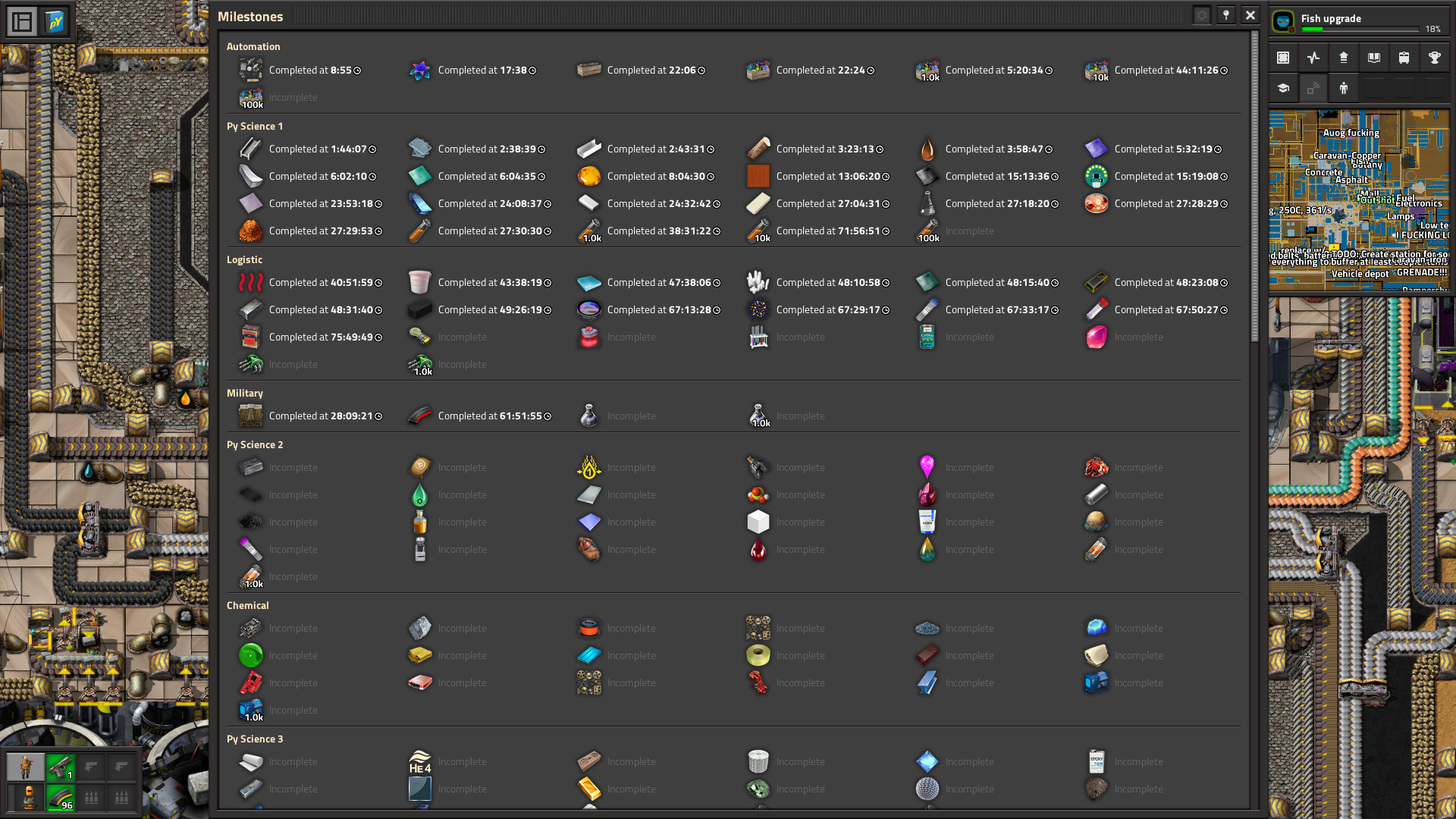Click the Py Science 1 section heading
The width and height of the screenshot is (1456, 819).
pyautogui.click(x=255, y=126)
